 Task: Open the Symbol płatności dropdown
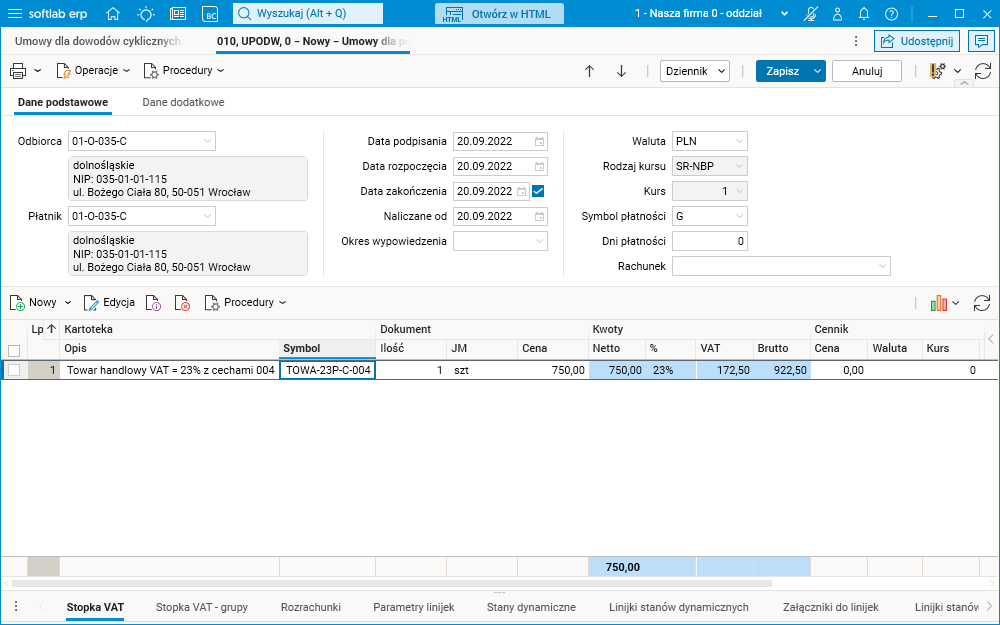(739, 216)
